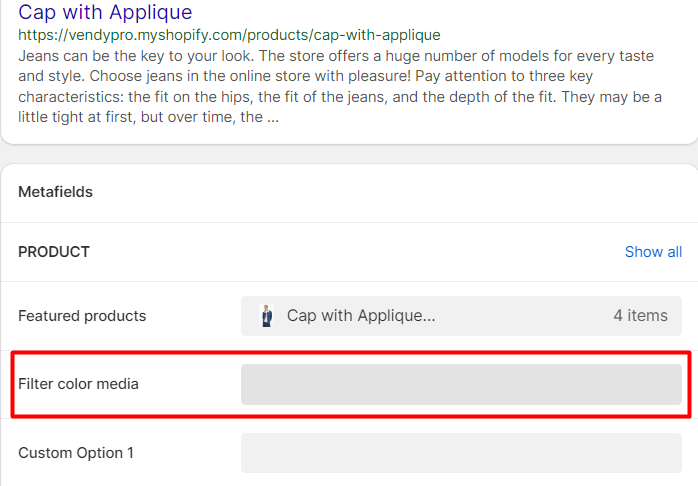Screen dimensions: 698x486
Task: Click the PRODUCT section header
Action: click(54, 252)
